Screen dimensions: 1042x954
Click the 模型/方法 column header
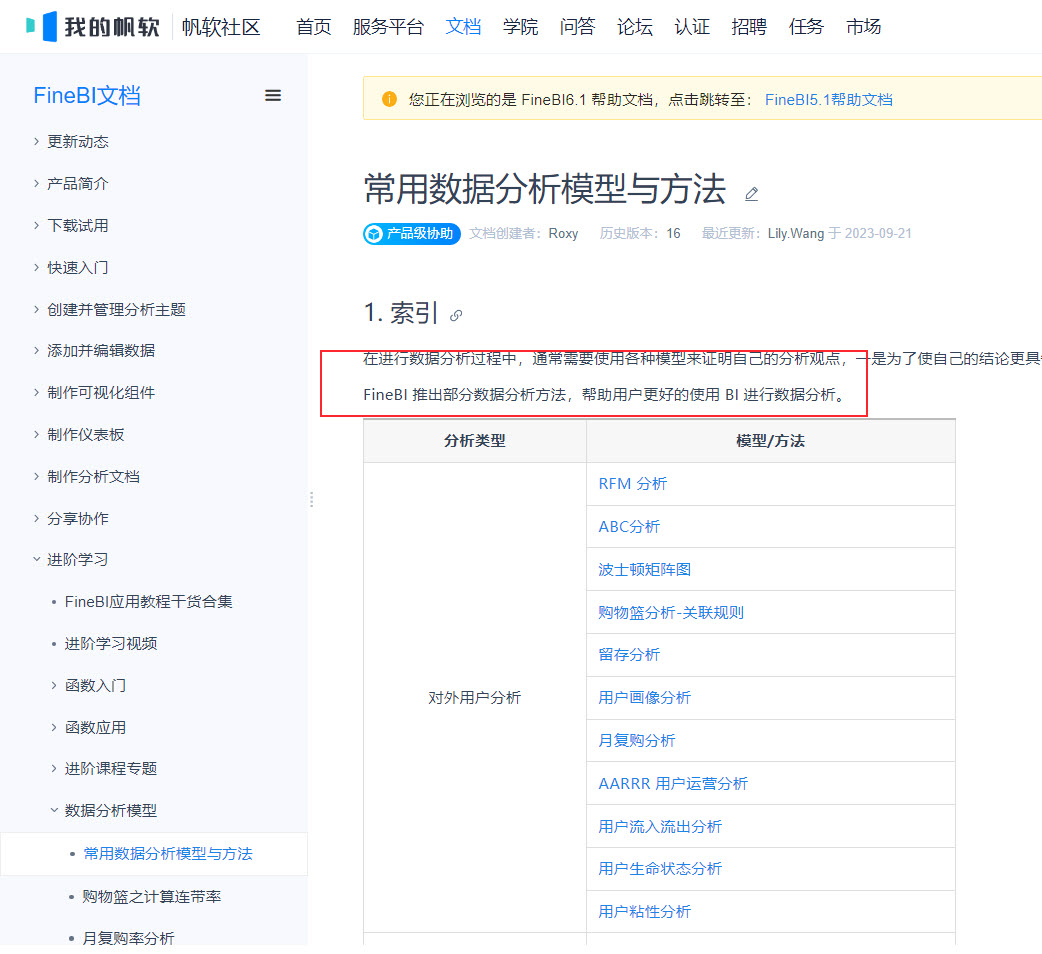(770, 440)
